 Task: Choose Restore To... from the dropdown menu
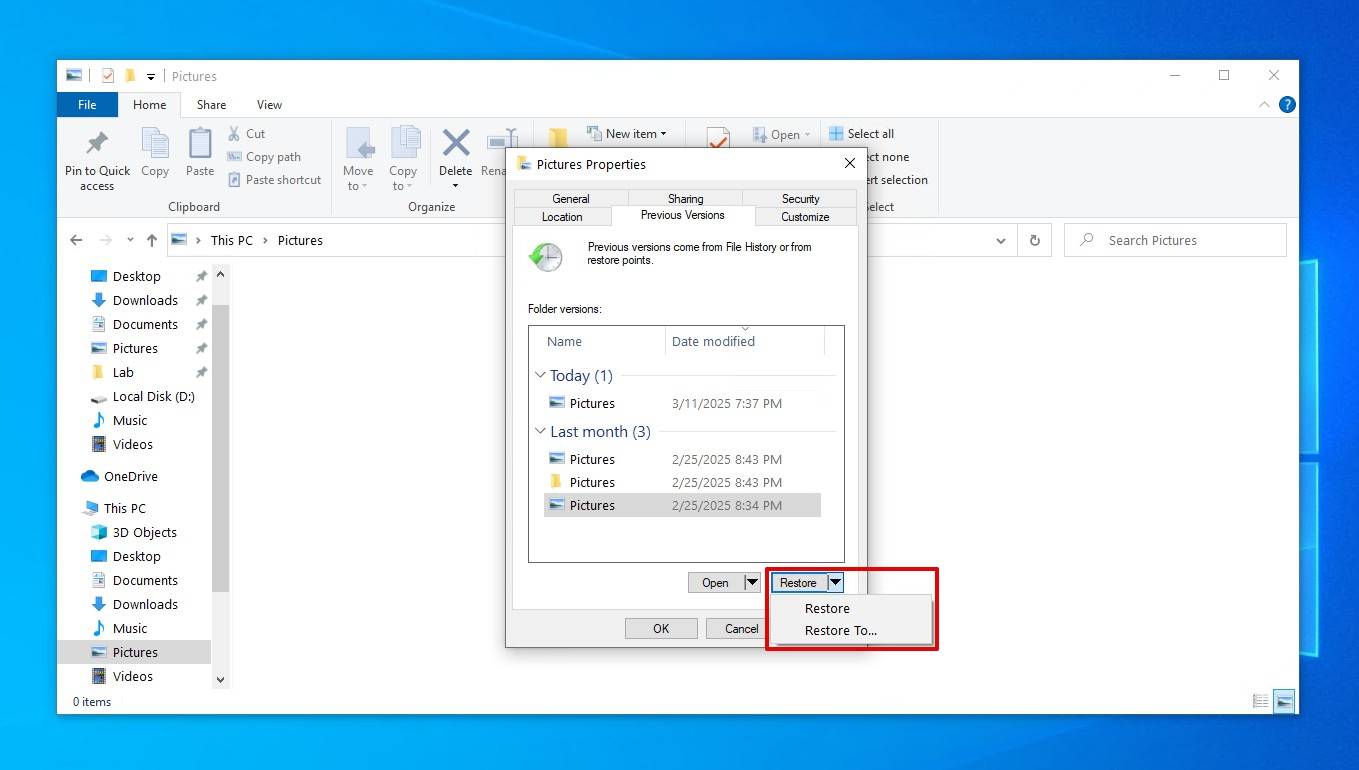840,630
